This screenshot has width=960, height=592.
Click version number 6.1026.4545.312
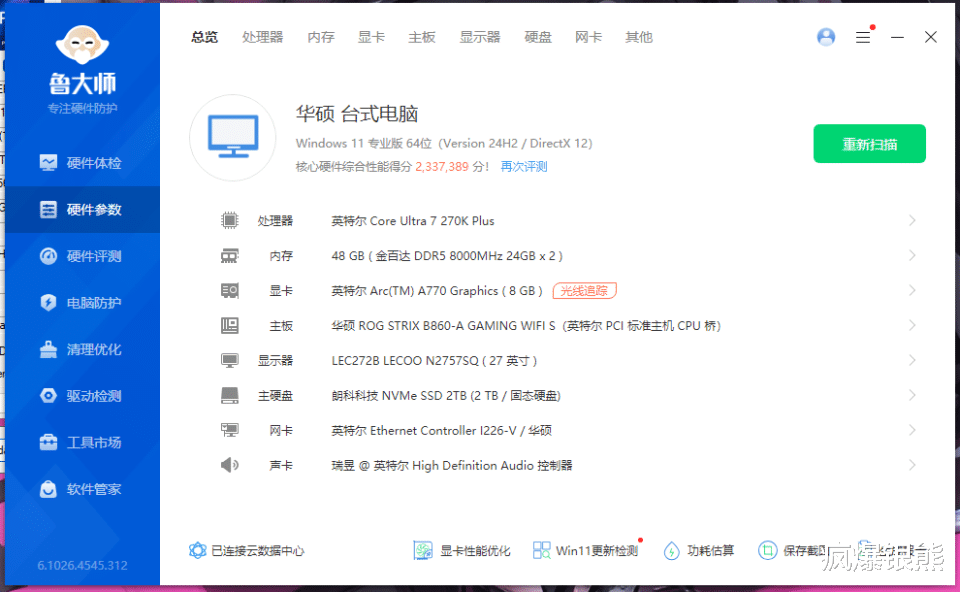(82, 565)
